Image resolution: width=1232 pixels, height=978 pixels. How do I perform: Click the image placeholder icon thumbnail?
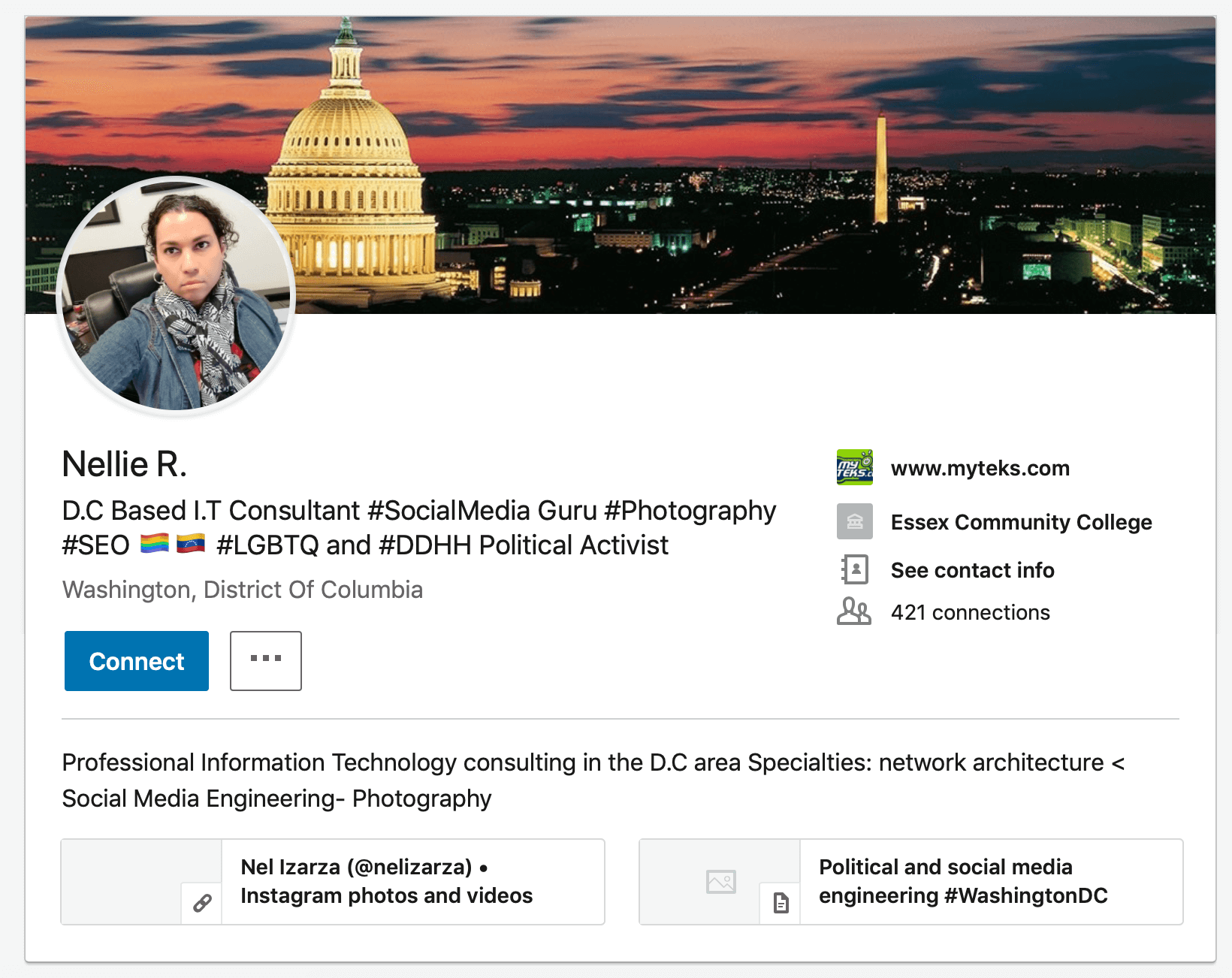click(720, 881)
